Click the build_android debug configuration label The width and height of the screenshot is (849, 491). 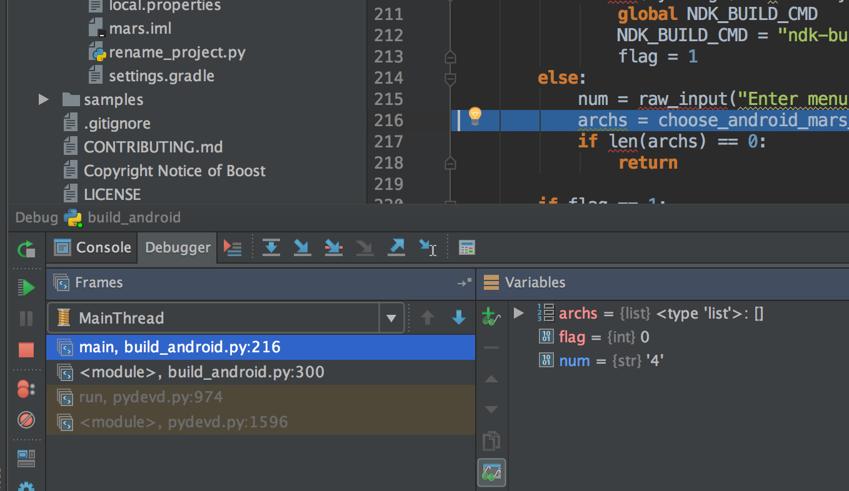point(134,218)
